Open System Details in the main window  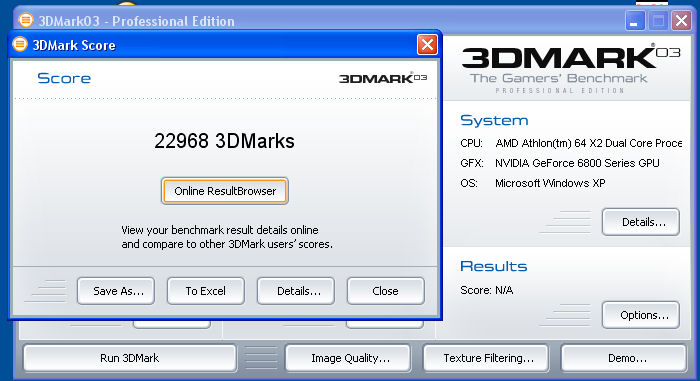click(641, 222)
